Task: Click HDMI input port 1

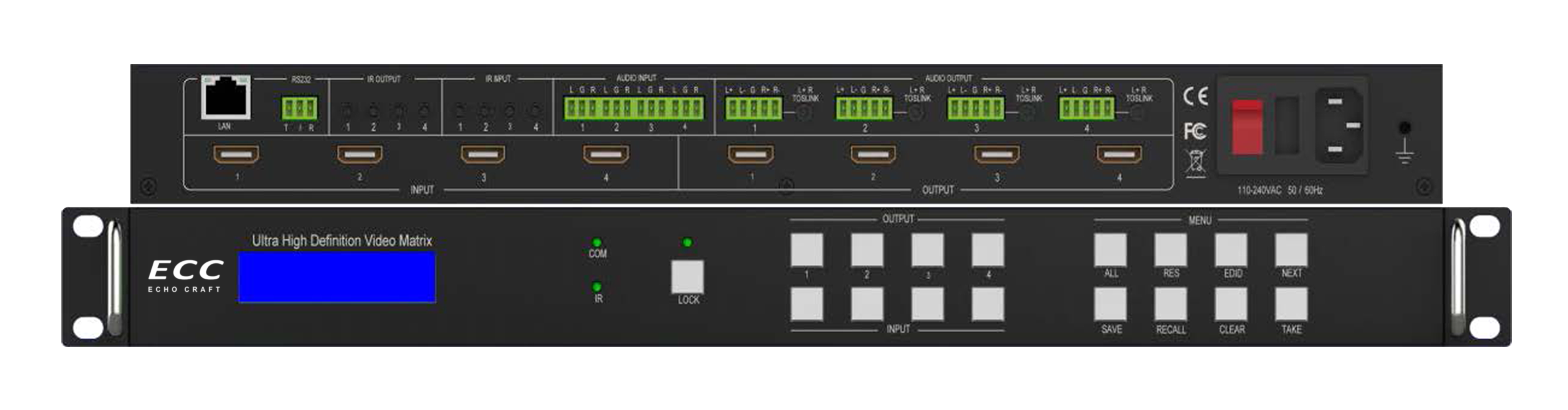Action: pos(236,155)
